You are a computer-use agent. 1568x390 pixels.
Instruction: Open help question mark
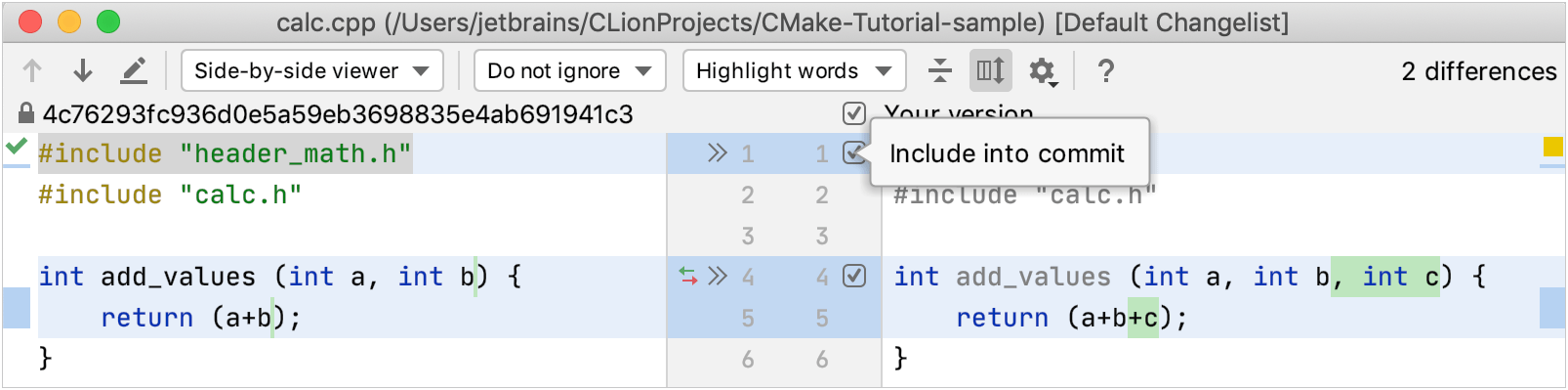tap(1105, 70)
